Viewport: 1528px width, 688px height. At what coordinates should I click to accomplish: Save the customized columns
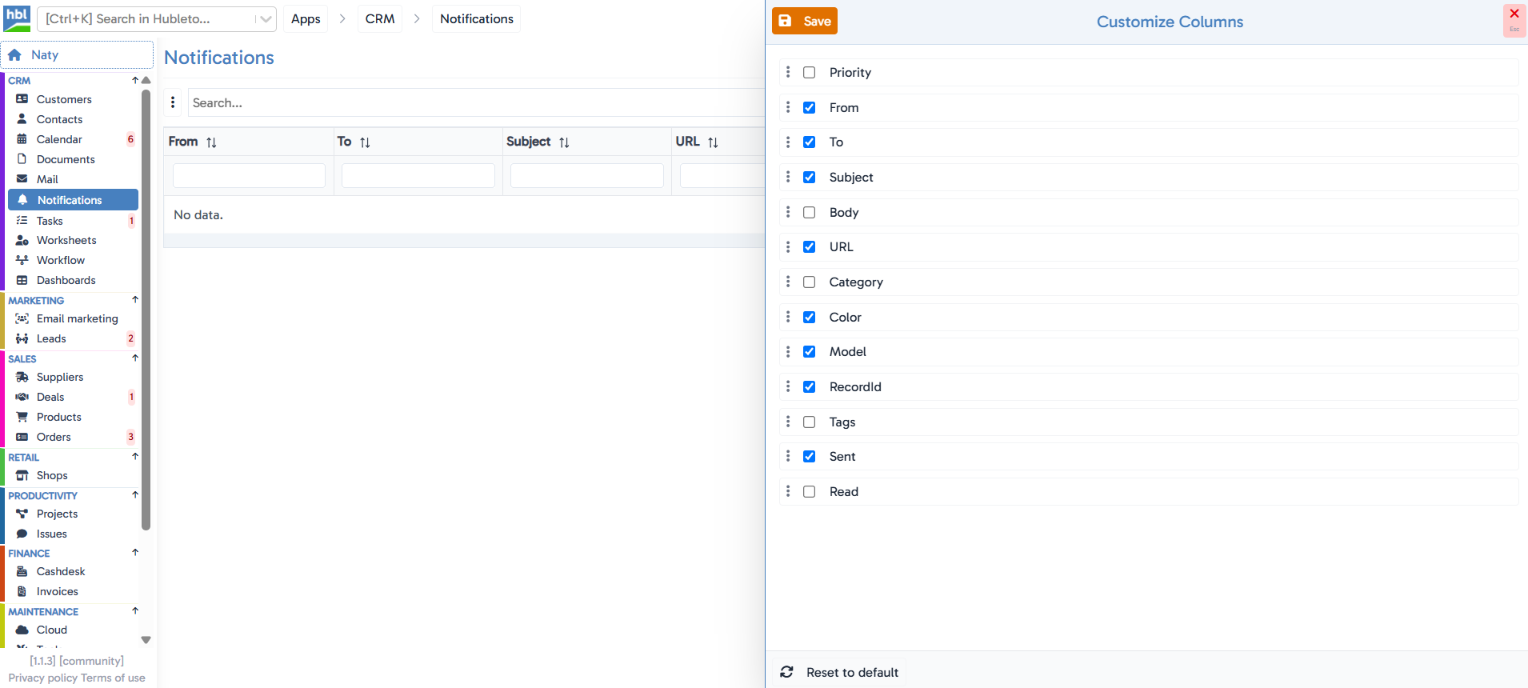(805, 21)
